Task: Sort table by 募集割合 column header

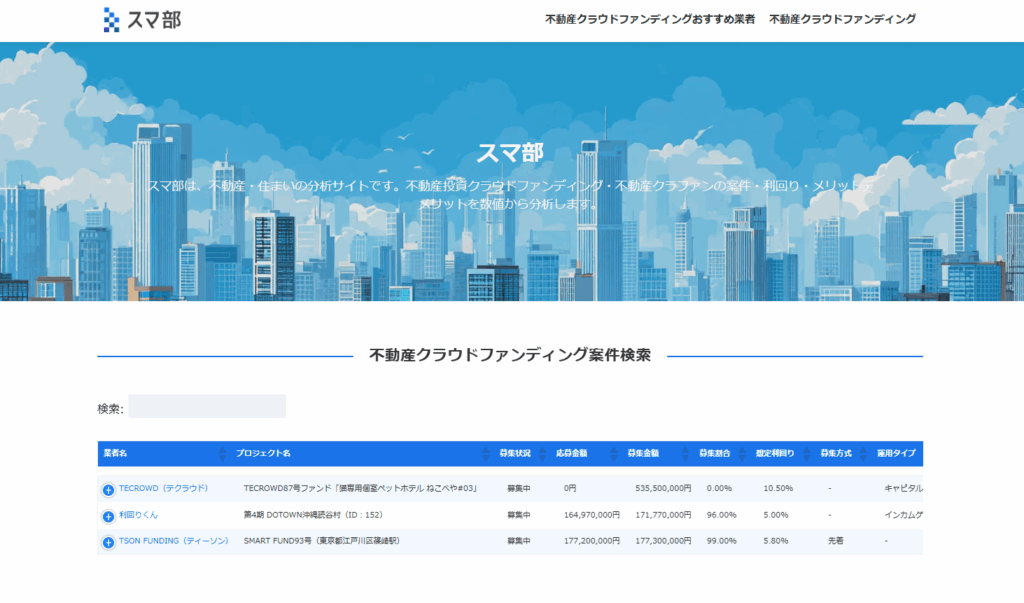Action: [x=714, y=454]
